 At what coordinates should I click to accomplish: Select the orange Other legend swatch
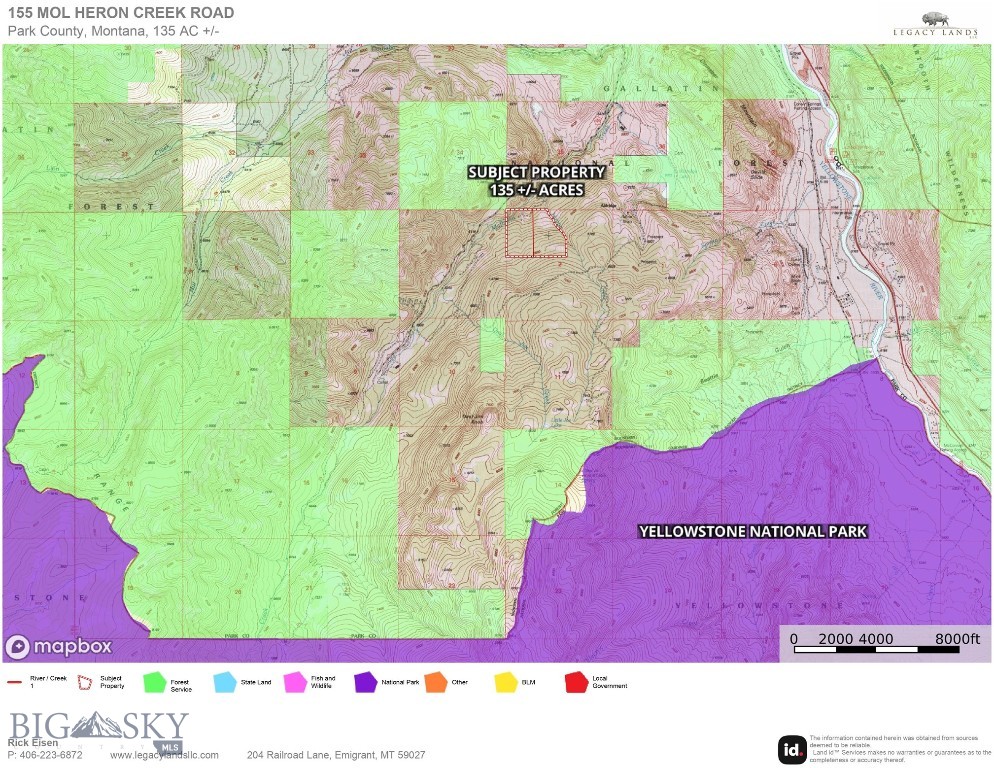pyautogui.click(x=436, y=683)
